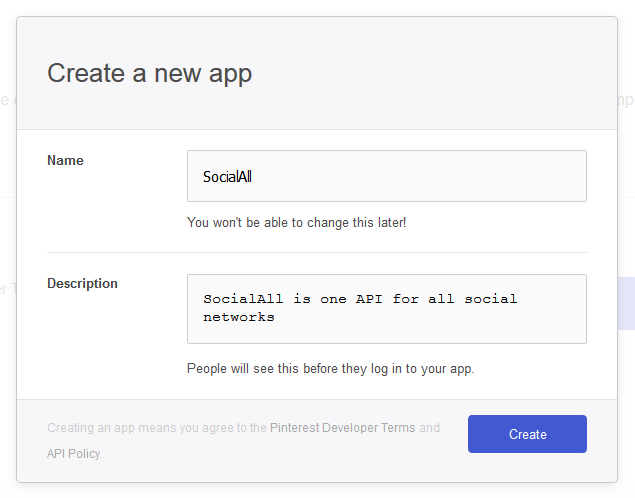Click the divider line between Name and Description
Image resolution: width=635 pixels, height=498 pixels.
coord(317,252)
